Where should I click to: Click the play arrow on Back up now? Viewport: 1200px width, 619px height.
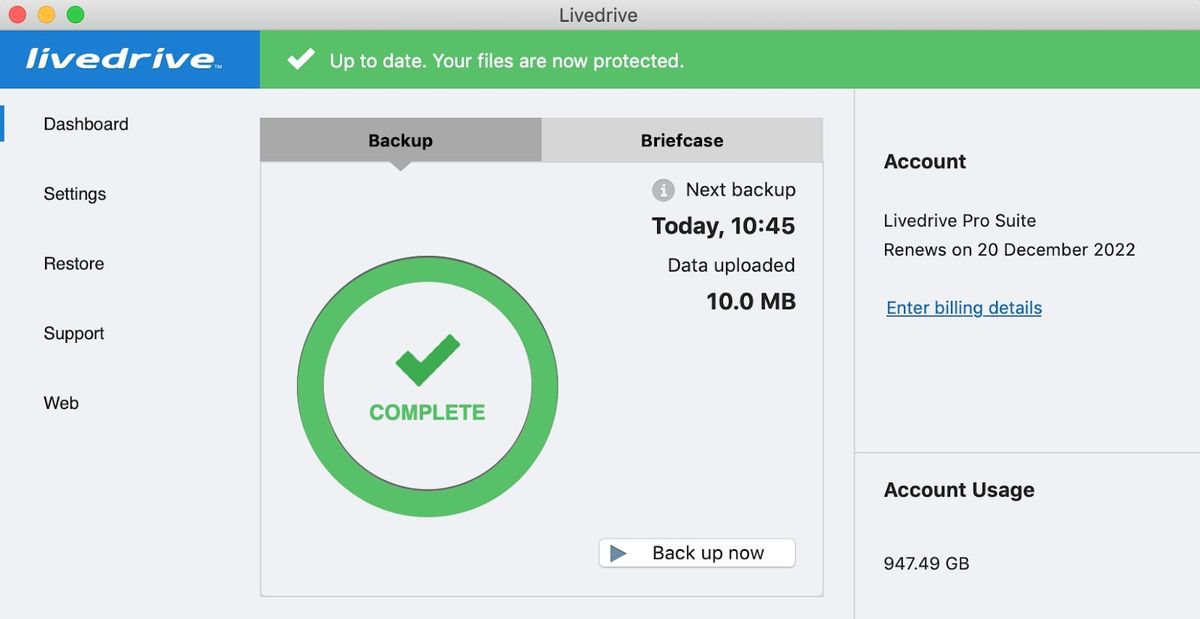(x=621, y=552)
